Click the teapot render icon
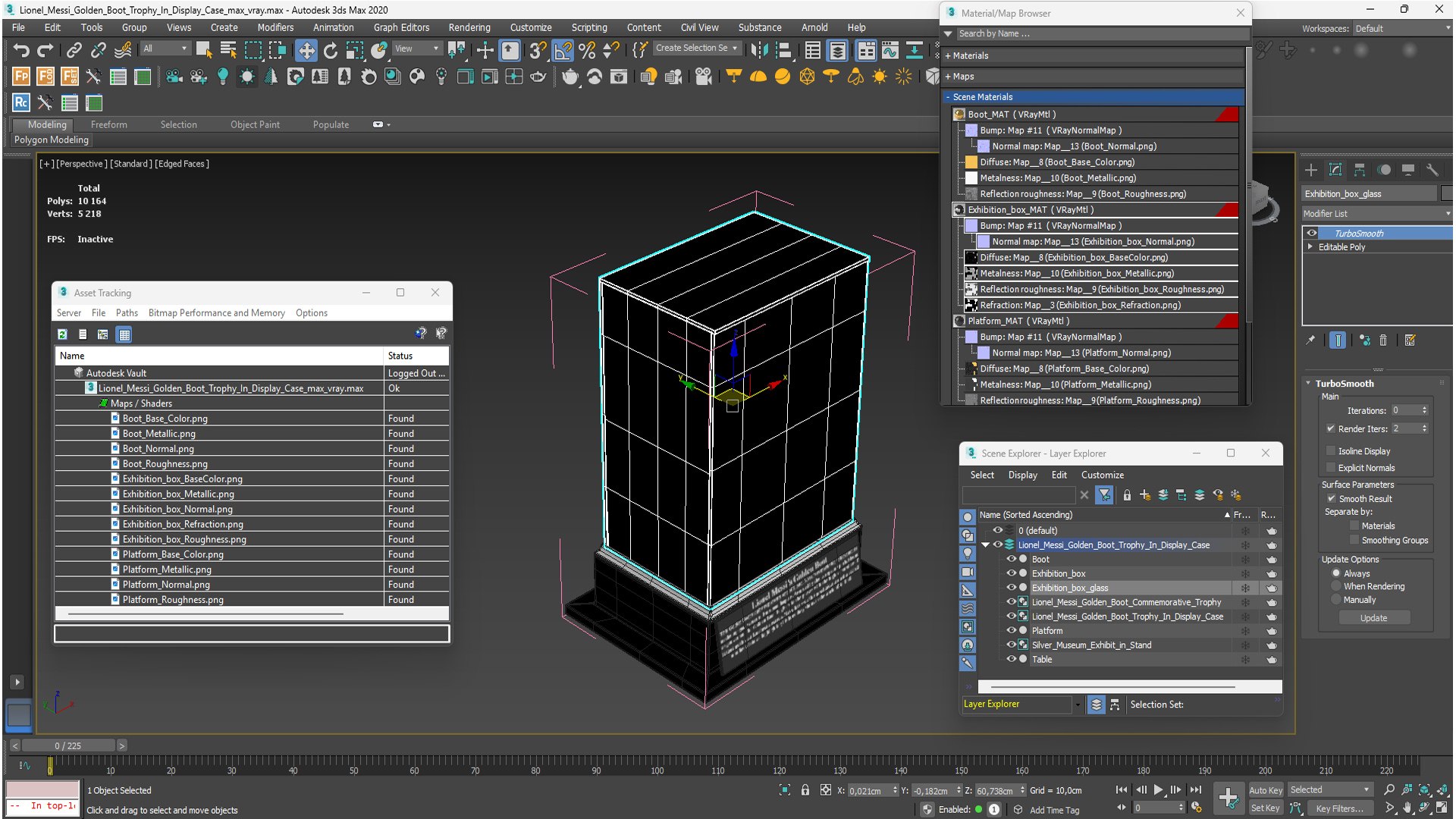This screenshot has height=819, width=1456. pyautogui.click(x=570, y=77)
